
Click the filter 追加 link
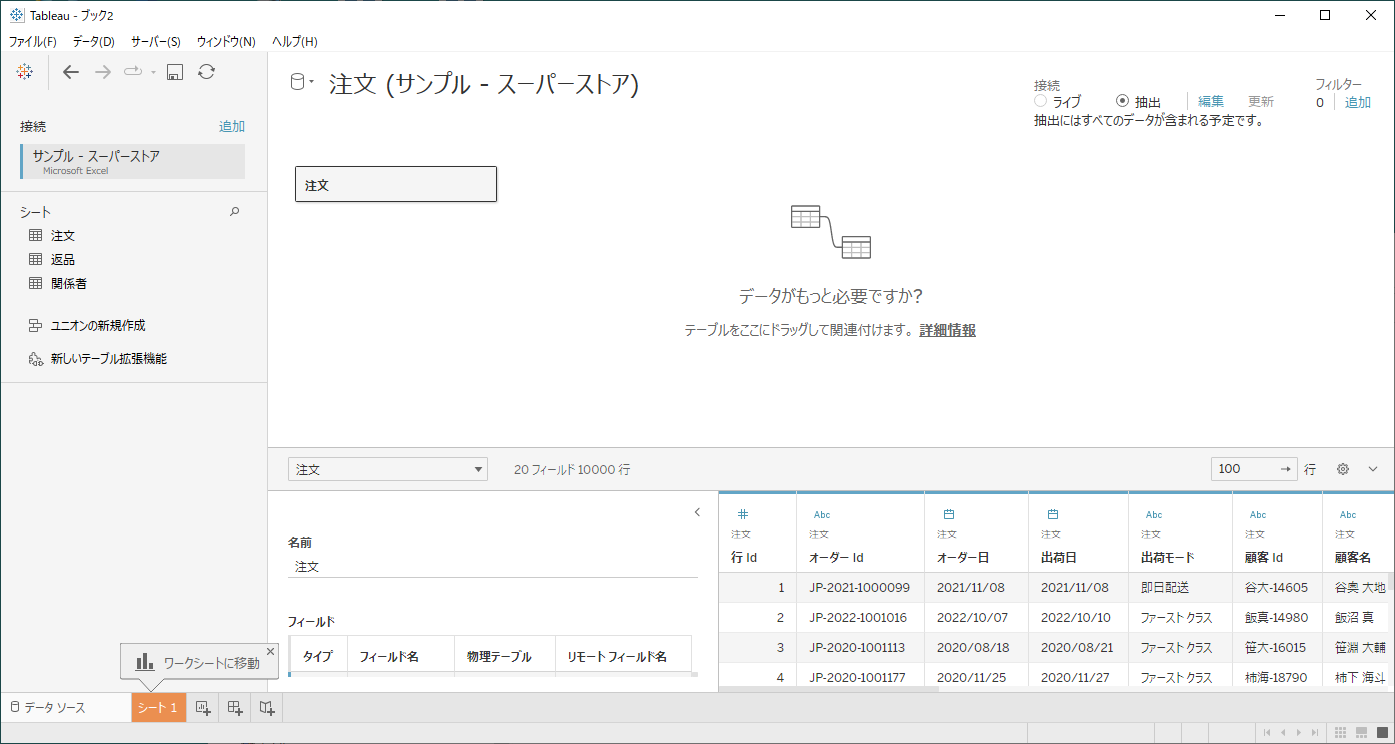pos(1358,102)
